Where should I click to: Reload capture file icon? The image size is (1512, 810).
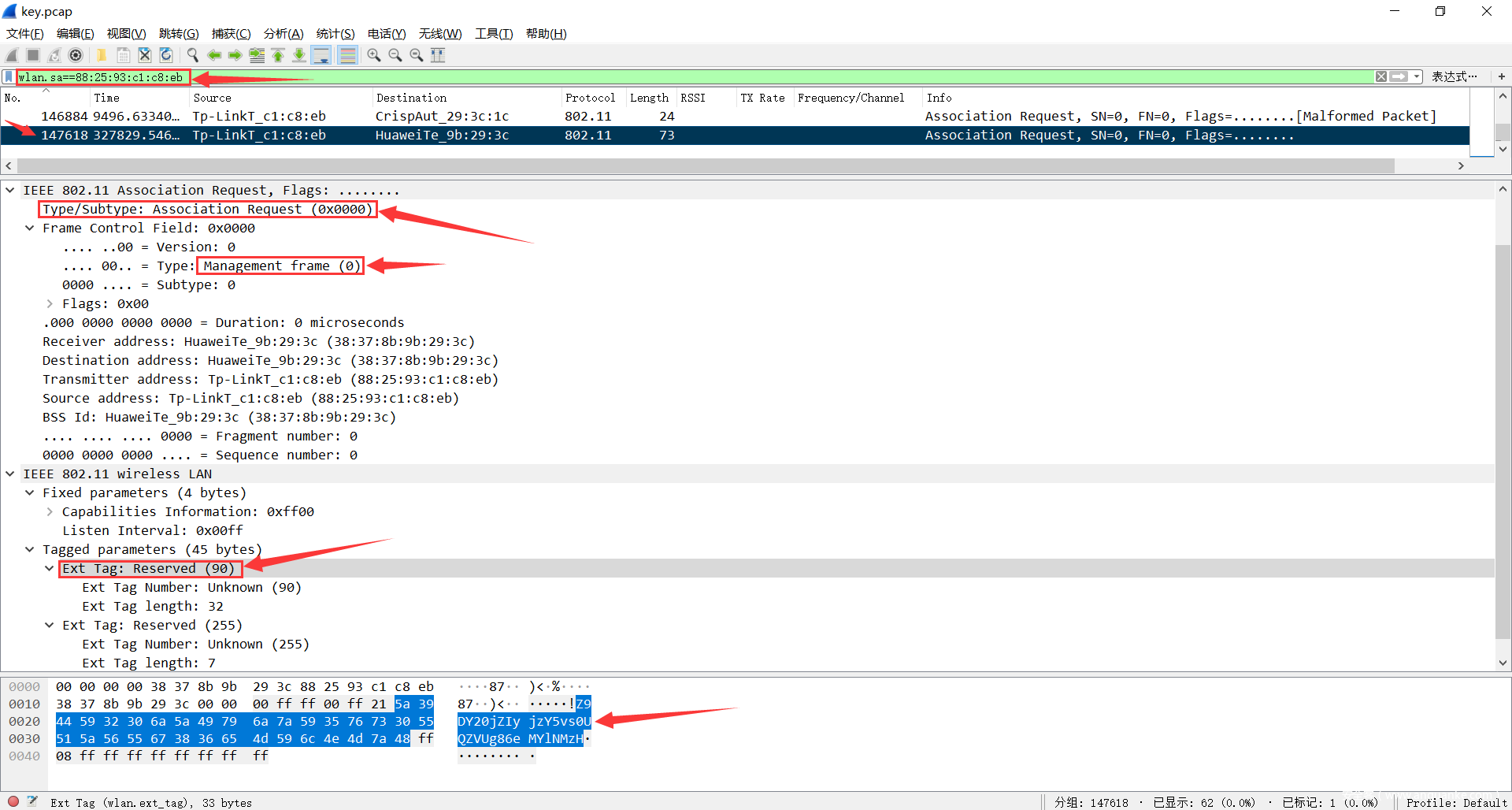[x=166, y=55]
